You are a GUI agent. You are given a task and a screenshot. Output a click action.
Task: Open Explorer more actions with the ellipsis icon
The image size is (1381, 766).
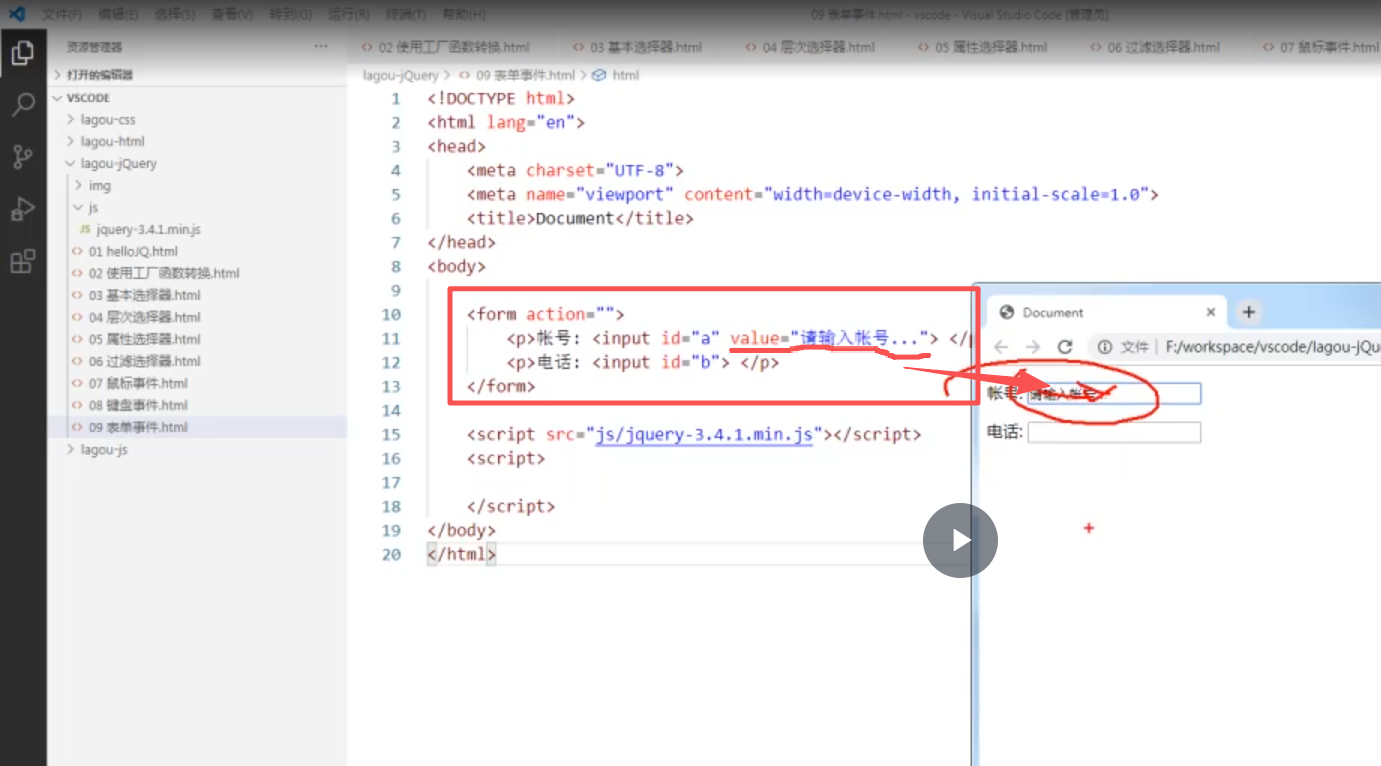[320, 45]
